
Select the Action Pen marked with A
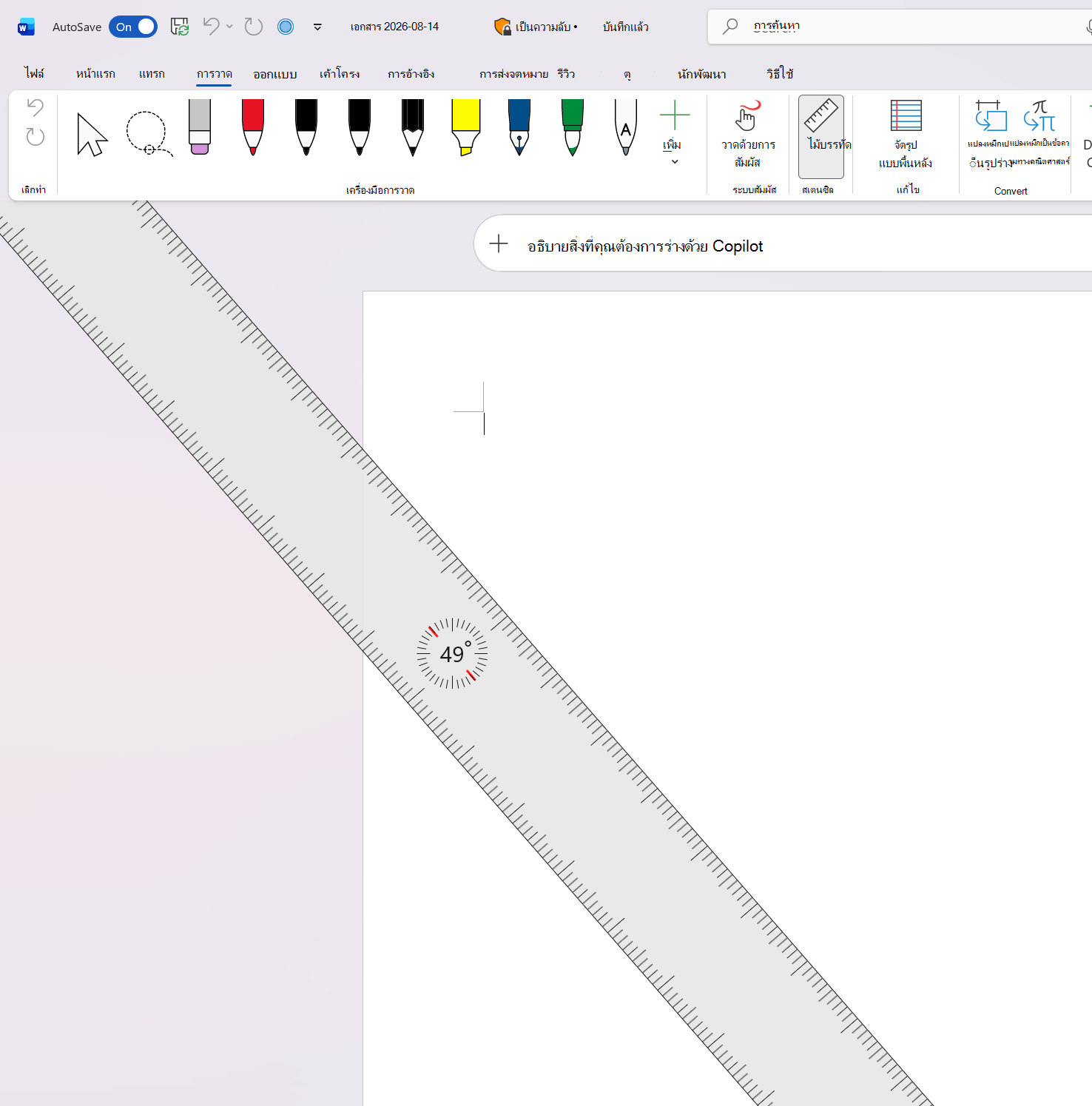[x=626, y=127]
